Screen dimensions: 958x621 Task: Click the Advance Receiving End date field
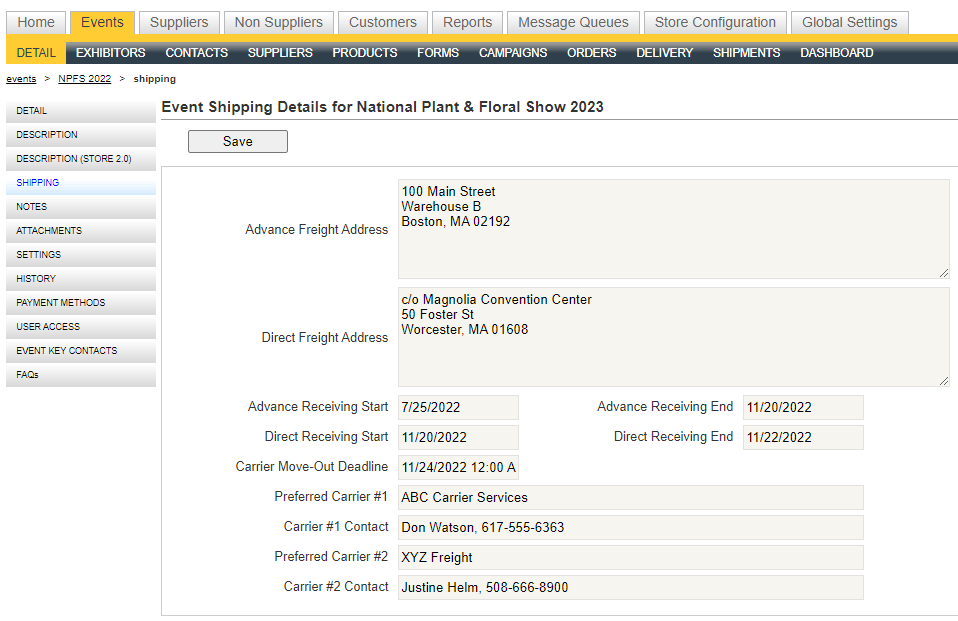click(x=803, y=407)
